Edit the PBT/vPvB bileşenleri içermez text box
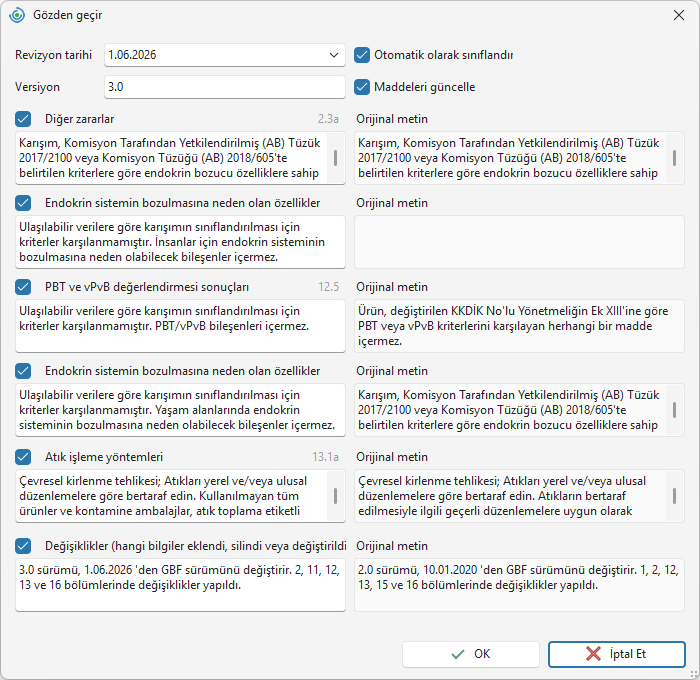700x680 pixels. [x=180, y=326]
